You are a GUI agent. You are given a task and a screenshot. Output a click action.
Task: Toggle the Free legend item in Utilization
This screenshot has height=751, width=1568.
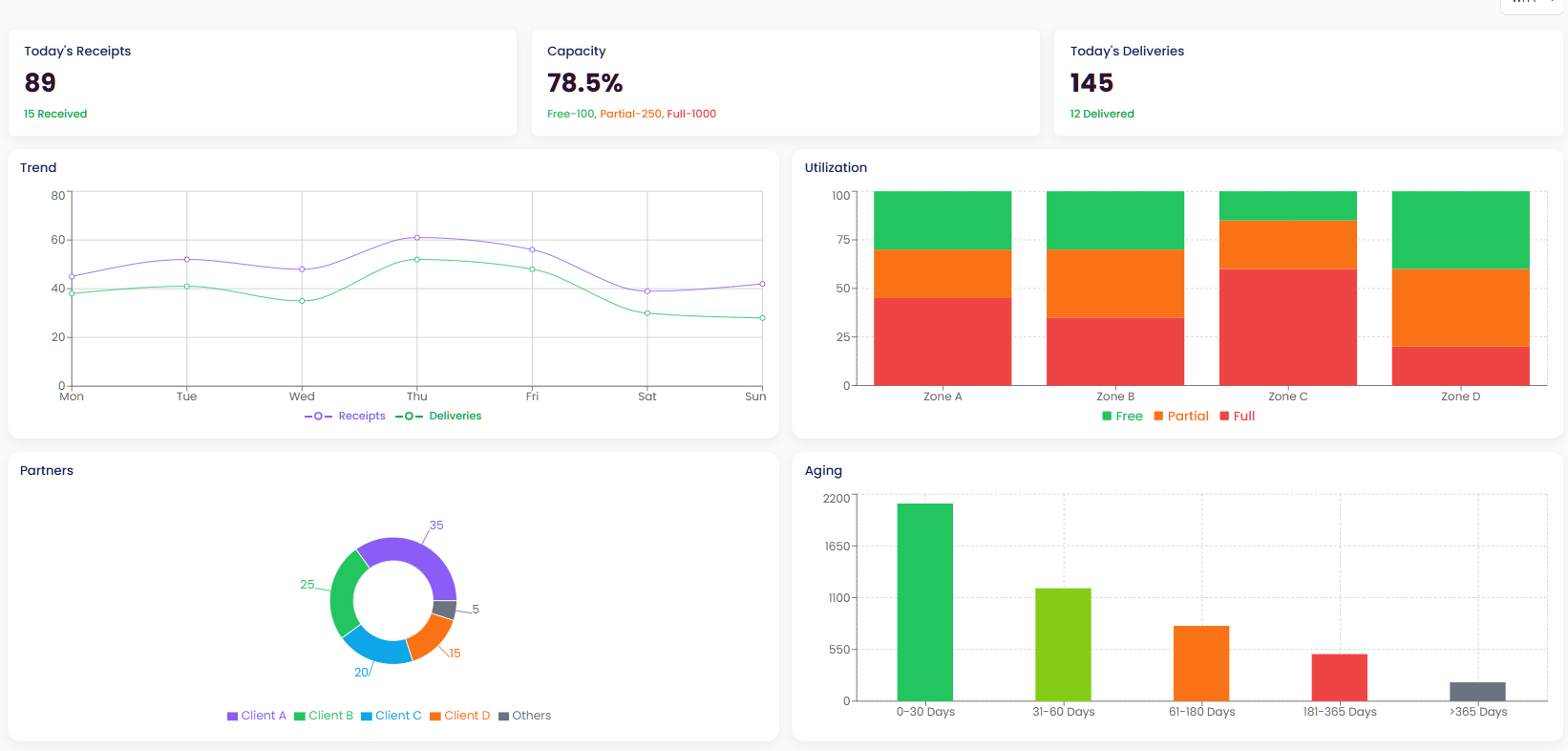[x=1122, y=416]
